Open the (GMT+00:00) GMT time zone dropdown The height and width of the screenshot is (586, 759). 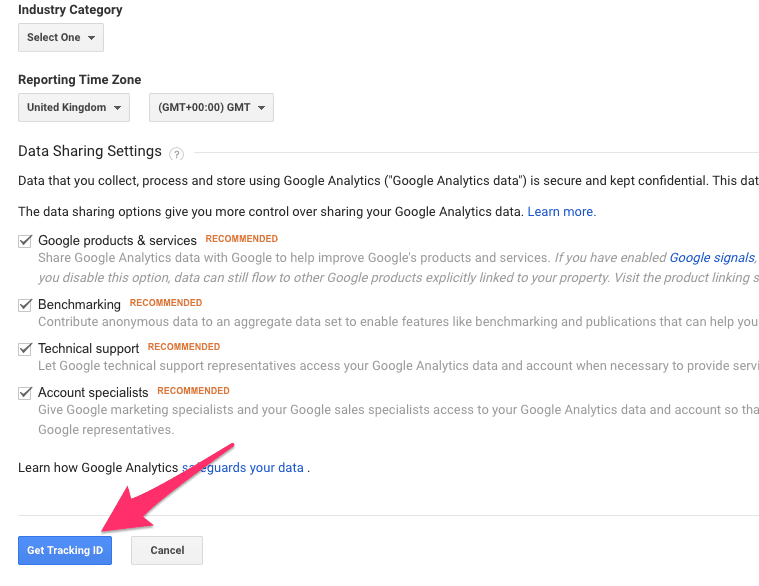[x=211, y=108]
